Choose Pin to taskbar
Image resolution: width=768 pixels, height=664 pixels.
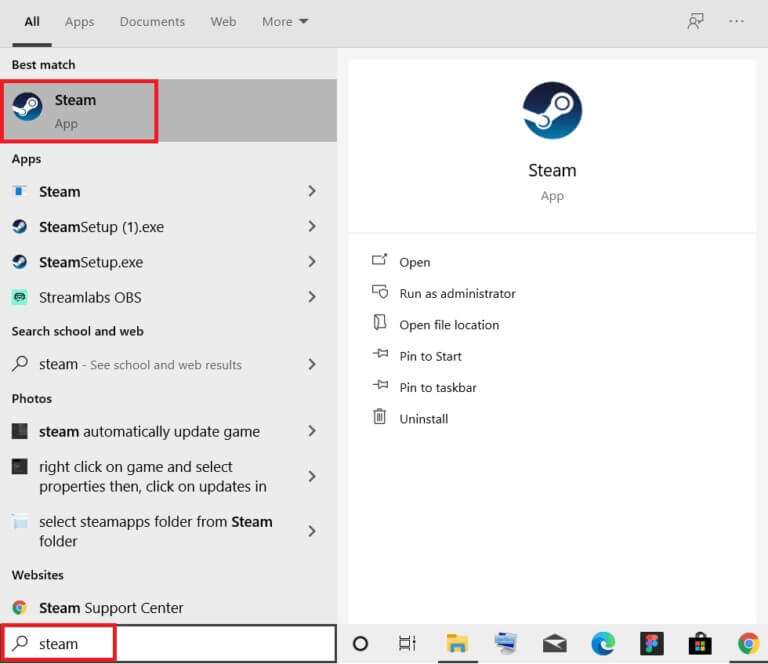tap(438, 388)
